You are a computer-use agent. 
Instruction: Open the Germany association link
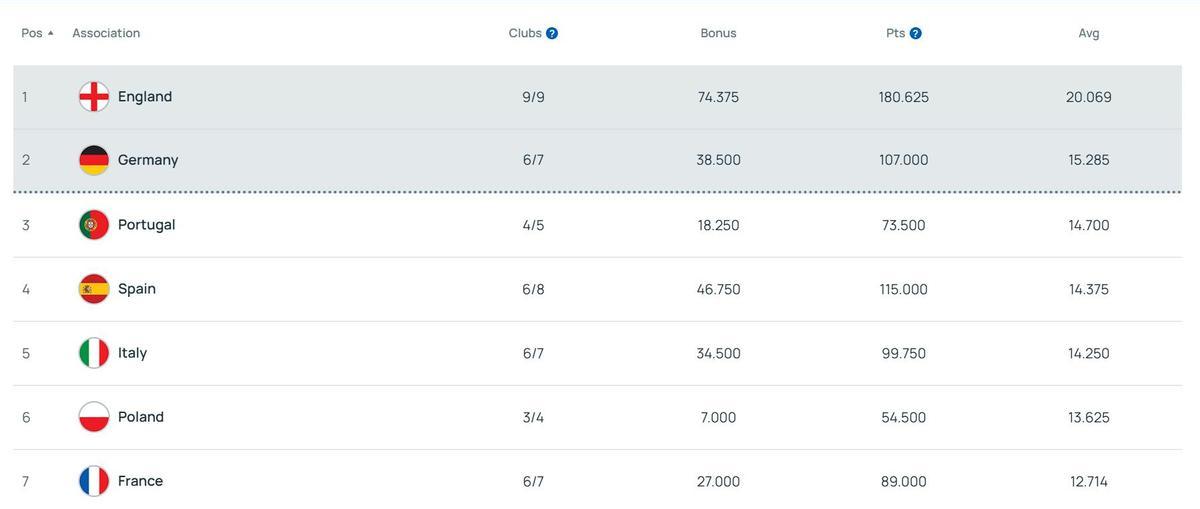pos(148,160)
